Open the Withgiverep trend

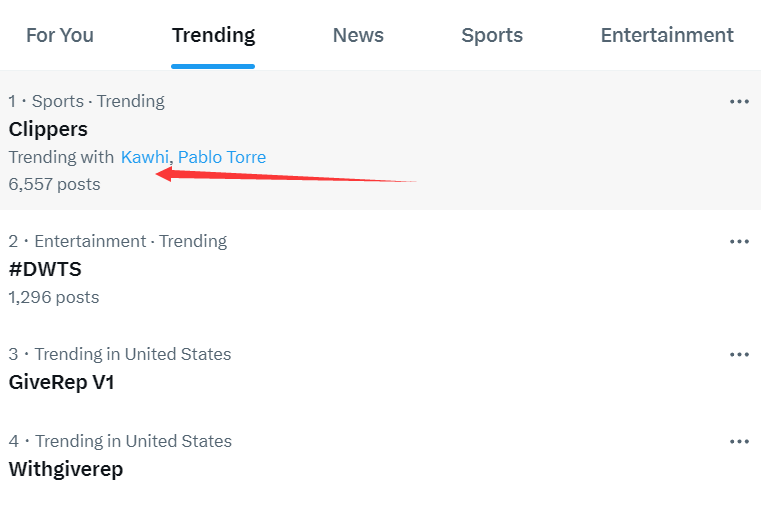pyautogui.click(x=65, y=469)
